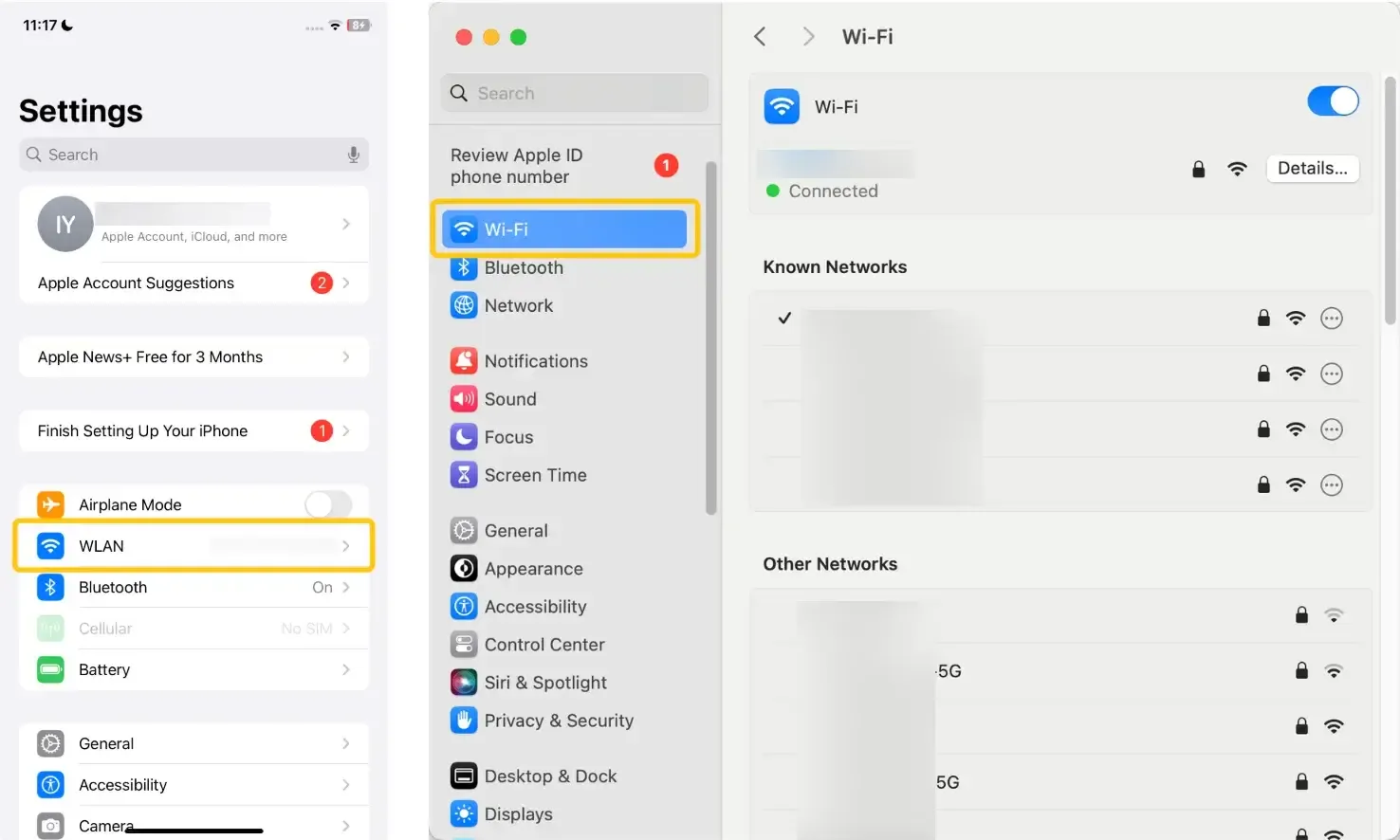The height and width of the screenshot is (840, 1400).
Task: Click General gear icon in Mac sidebar
Action: pos(463,531)
